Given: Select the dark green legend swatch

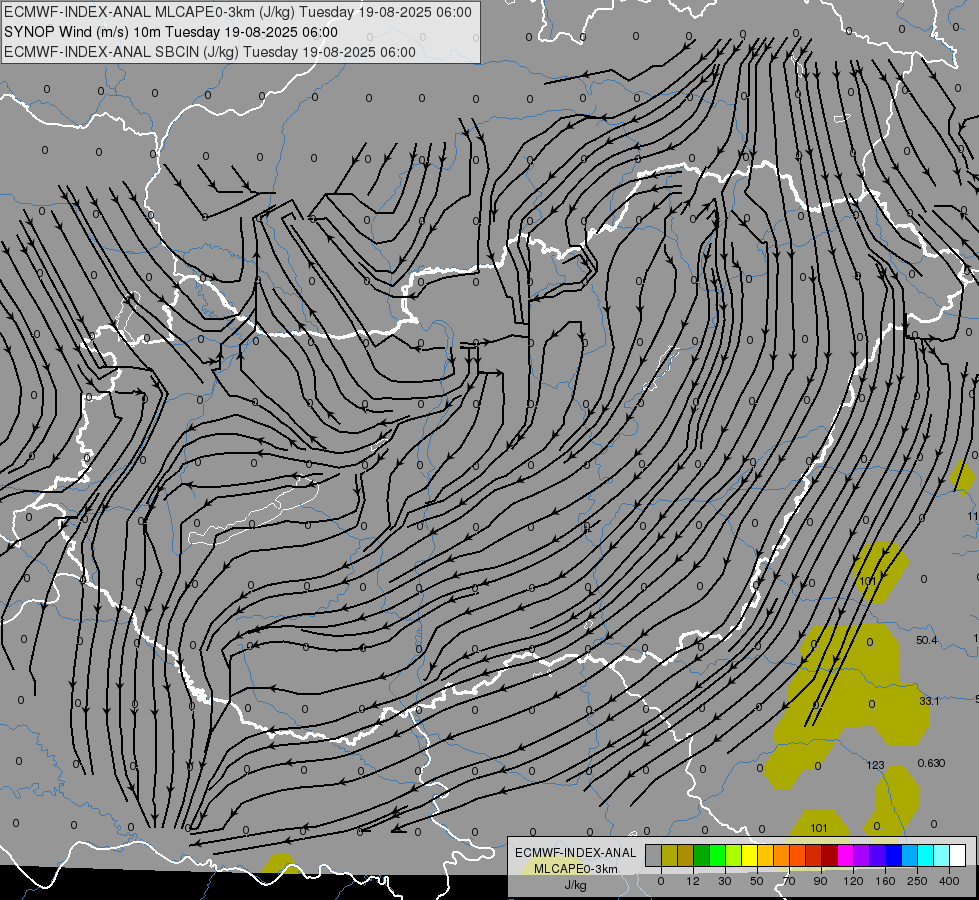Looking at the screenshot, I should (701, 855).
